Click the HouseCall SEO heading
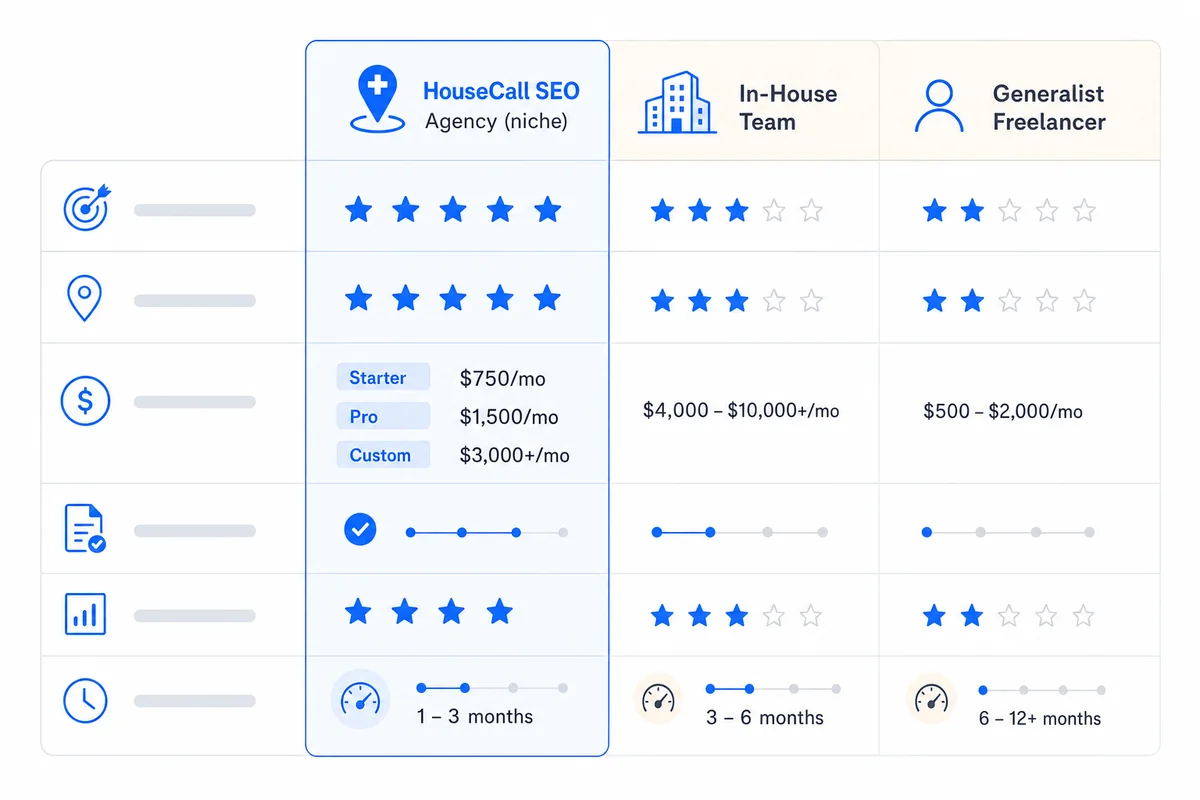Viewport: 1200px width, 800px height. (501, 91)
